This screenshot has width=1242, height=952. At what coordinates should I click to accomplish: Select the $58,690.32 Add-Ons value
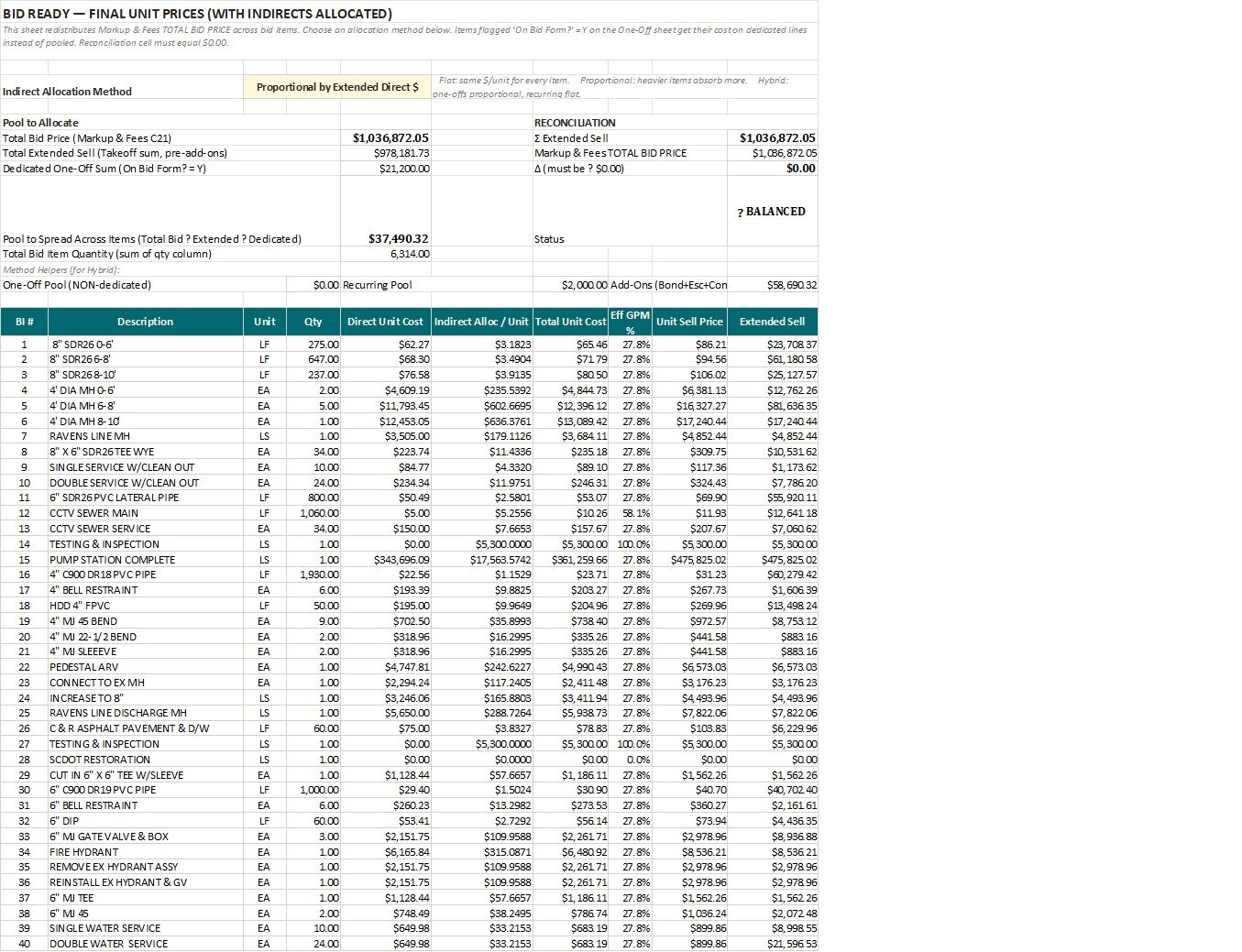pos(773,285)
